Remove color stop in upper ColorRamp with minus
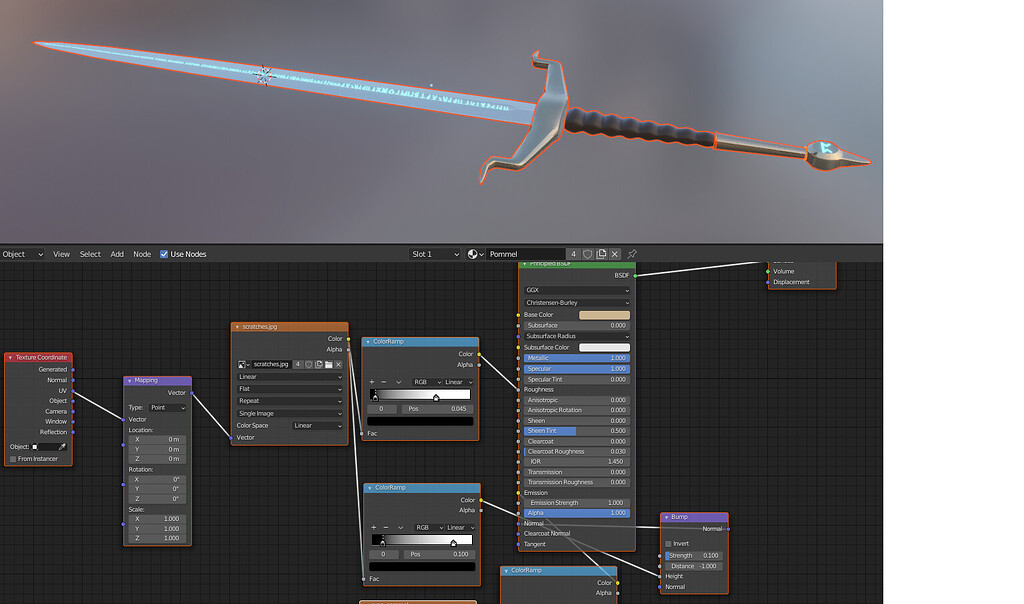Screen dimensions: 1024x604 click(383, 382)
